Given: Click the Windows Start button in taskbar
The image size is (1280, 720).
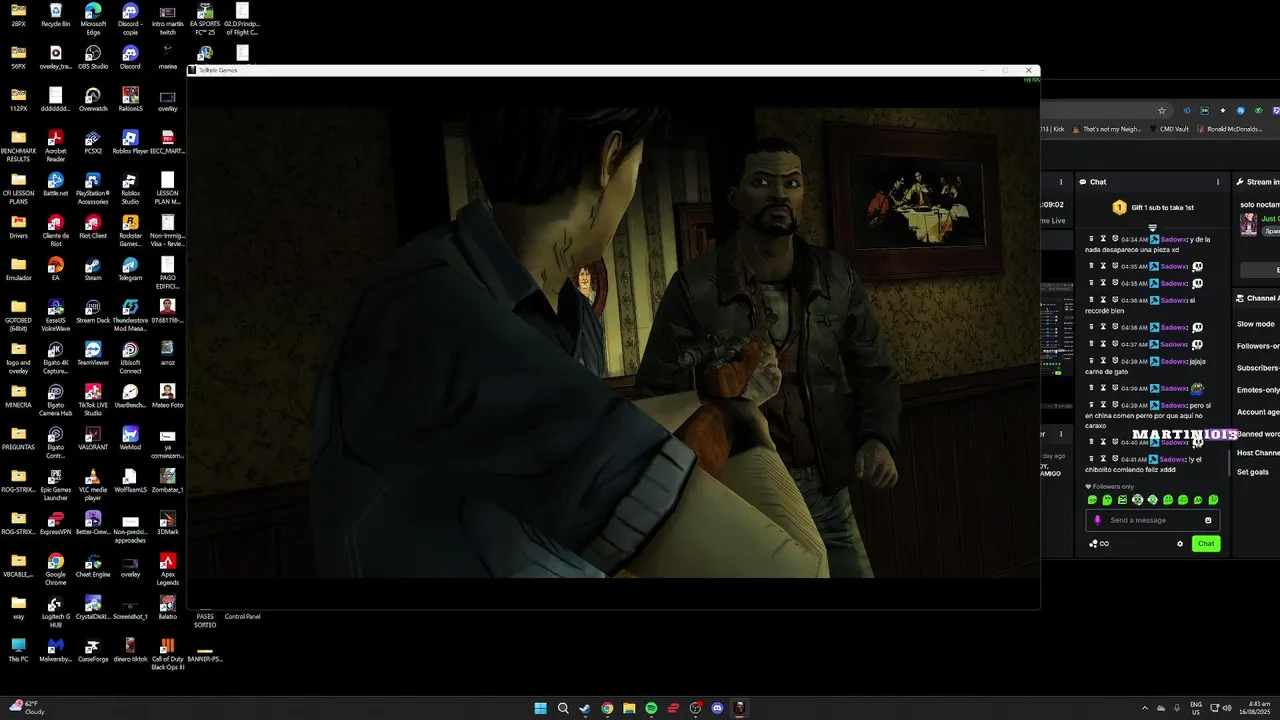Looking at the screenshot, I should 541,708.
